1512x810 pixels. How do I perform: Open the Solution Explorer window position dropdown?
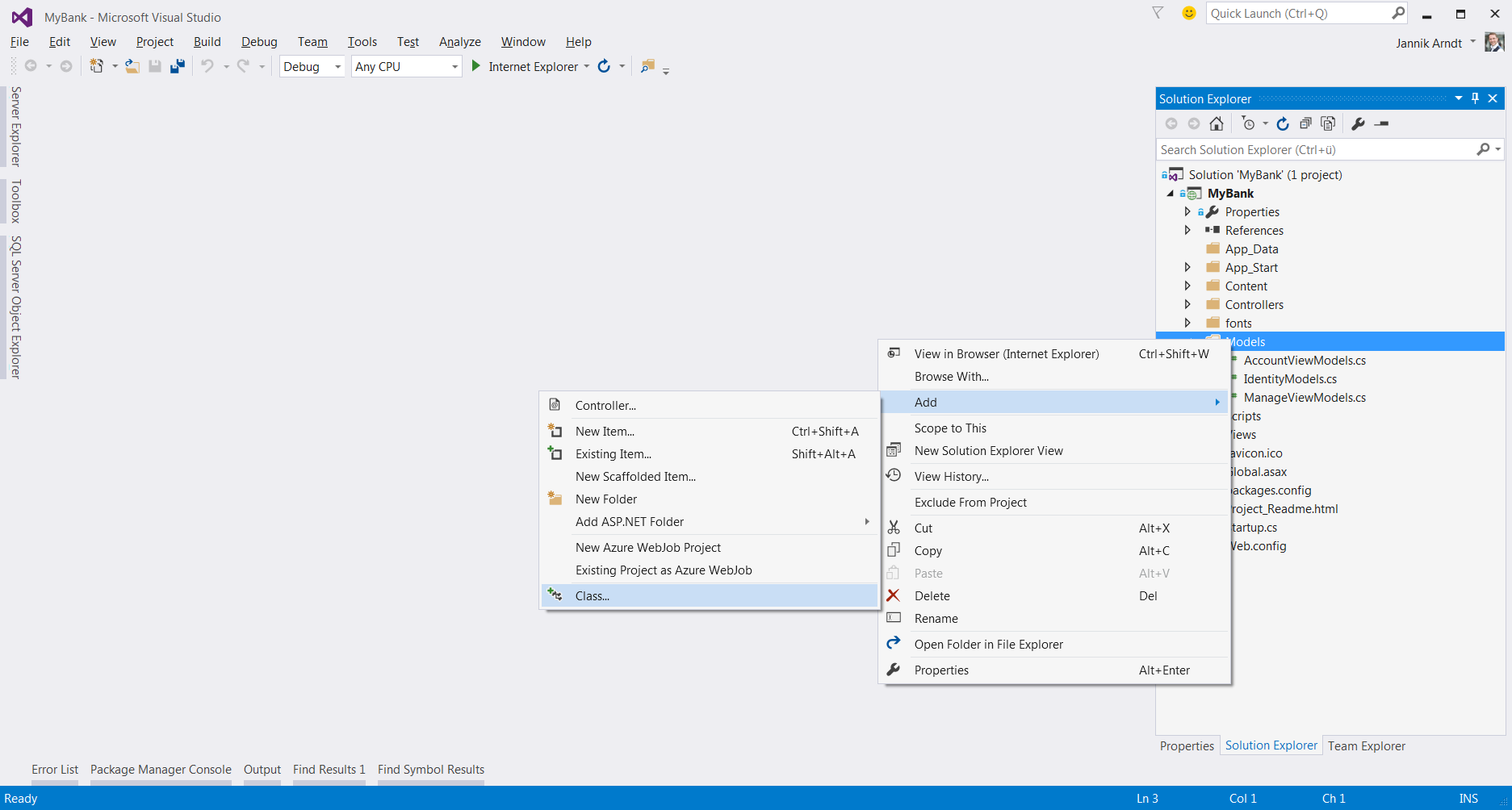point(1459,98)
